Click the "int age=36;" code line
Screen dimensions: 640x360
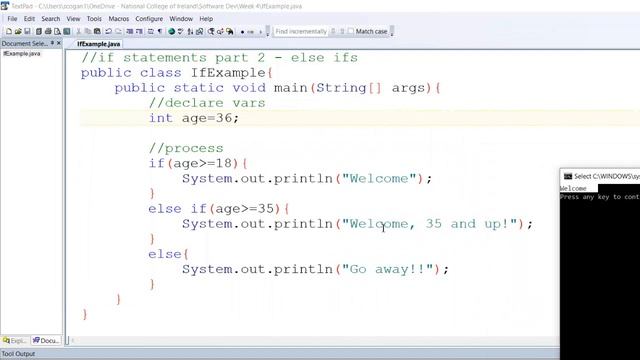click(193, 118)
